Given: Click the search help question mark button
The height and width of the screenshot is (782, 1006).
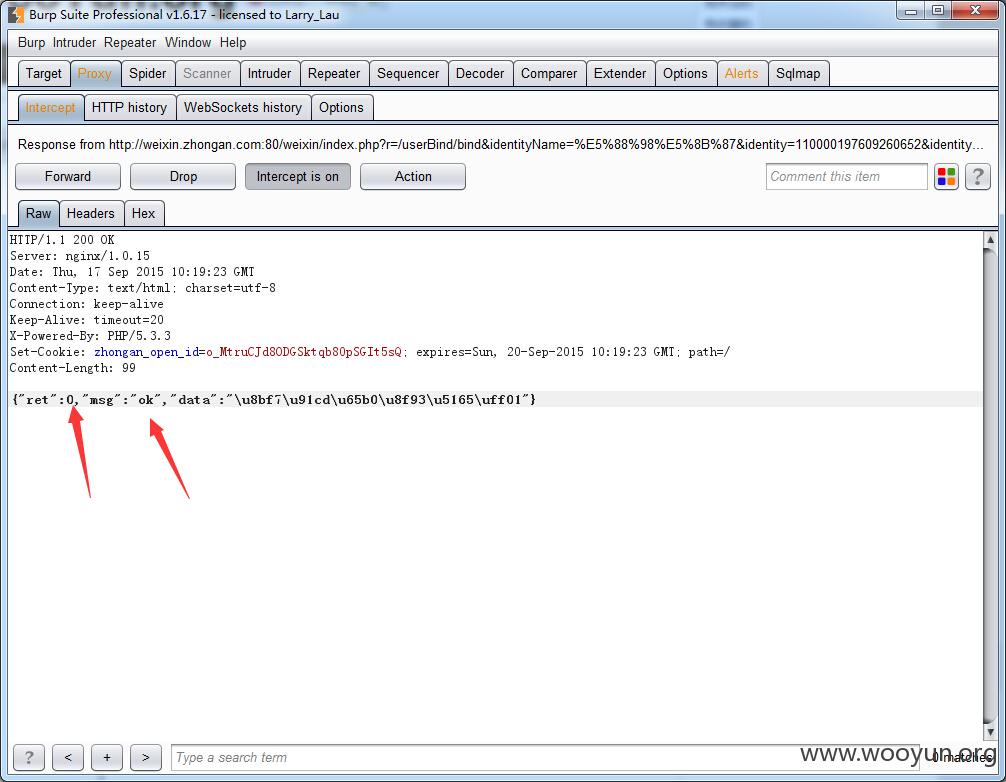Looking at the screenshot, I should 29,758.
